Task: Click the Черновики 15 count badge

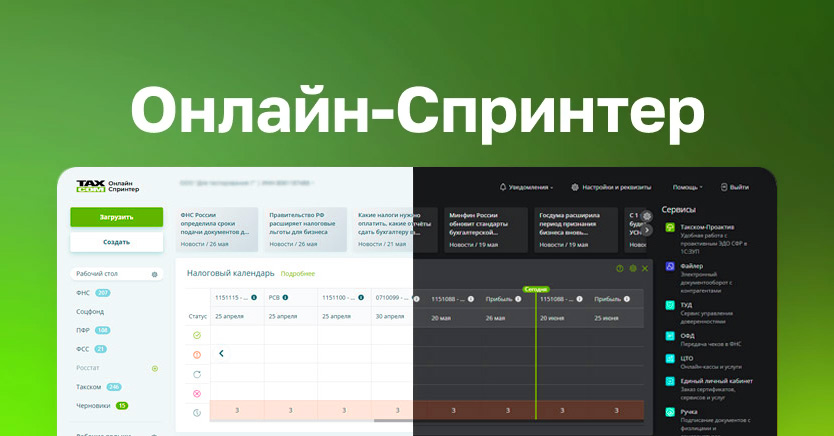Action: tap(122, 406)
